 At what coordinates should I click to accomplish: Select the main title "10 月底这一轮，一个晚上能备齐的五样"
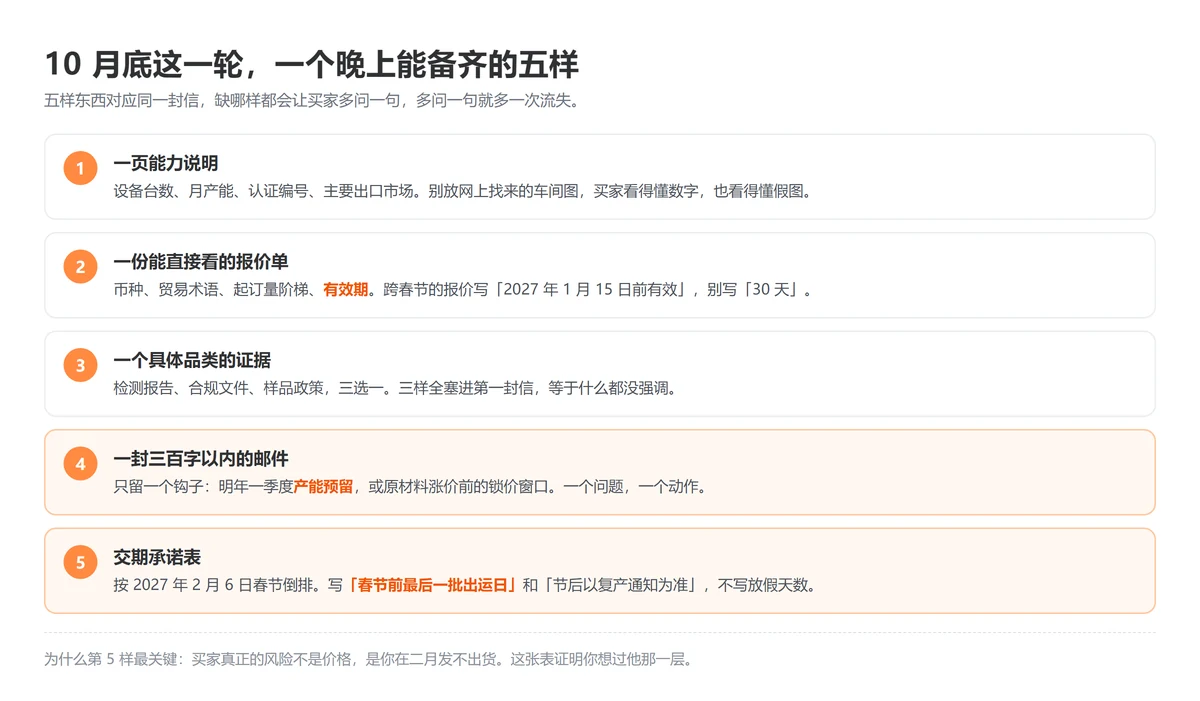312,65
